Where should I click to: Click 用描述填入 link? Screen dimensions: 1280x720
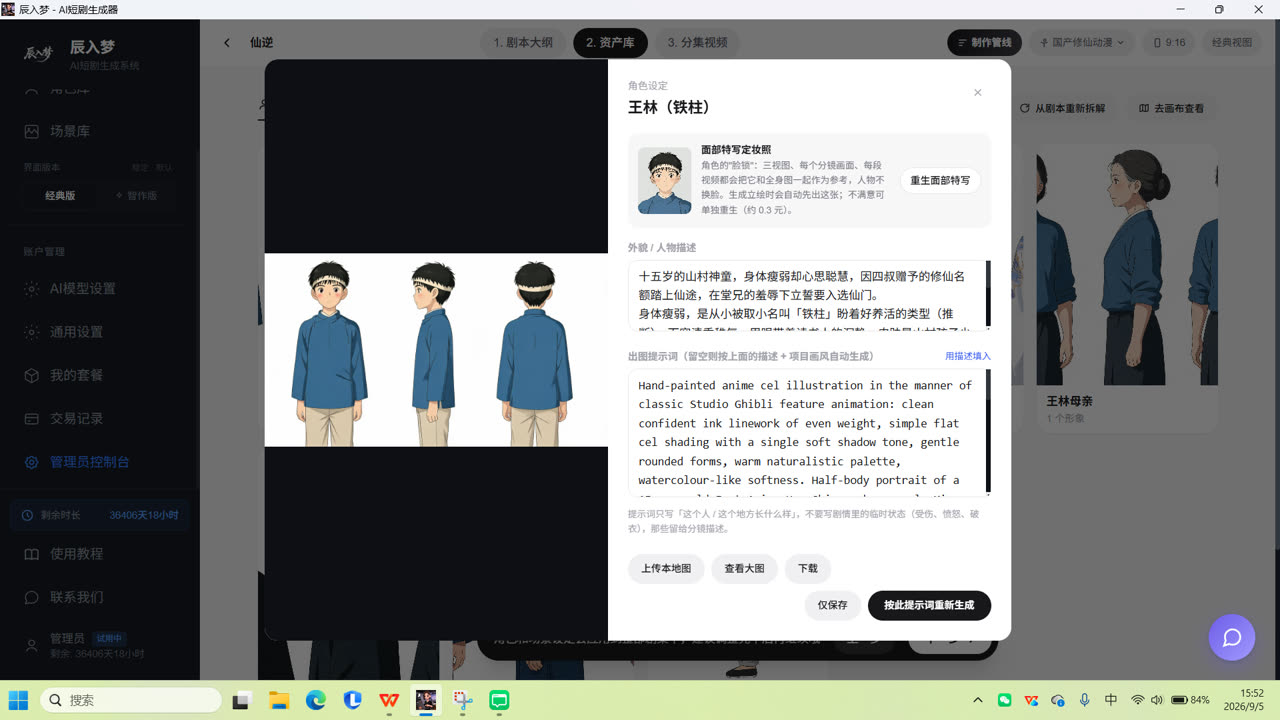tap(968, 356)
